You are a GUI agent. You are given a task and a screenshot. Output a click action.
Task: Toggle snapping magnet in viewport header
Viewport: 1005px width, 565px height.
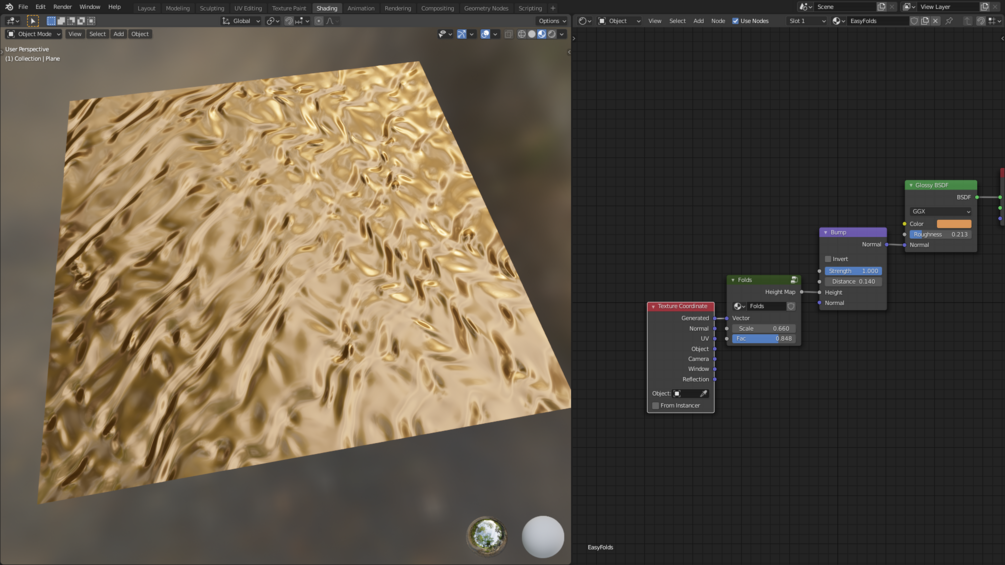tap(289, 21)
